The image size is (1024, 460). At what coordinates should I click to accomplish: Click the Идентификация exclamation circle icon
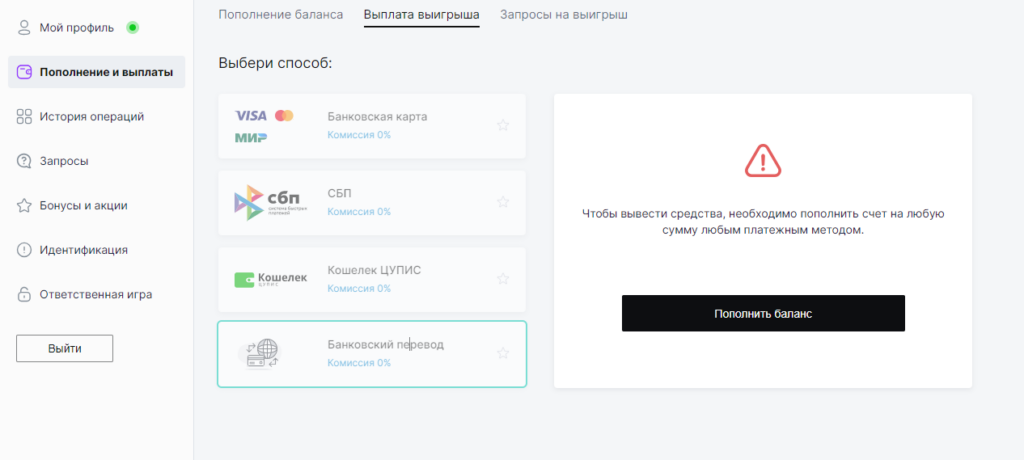(x=24, y=250)
